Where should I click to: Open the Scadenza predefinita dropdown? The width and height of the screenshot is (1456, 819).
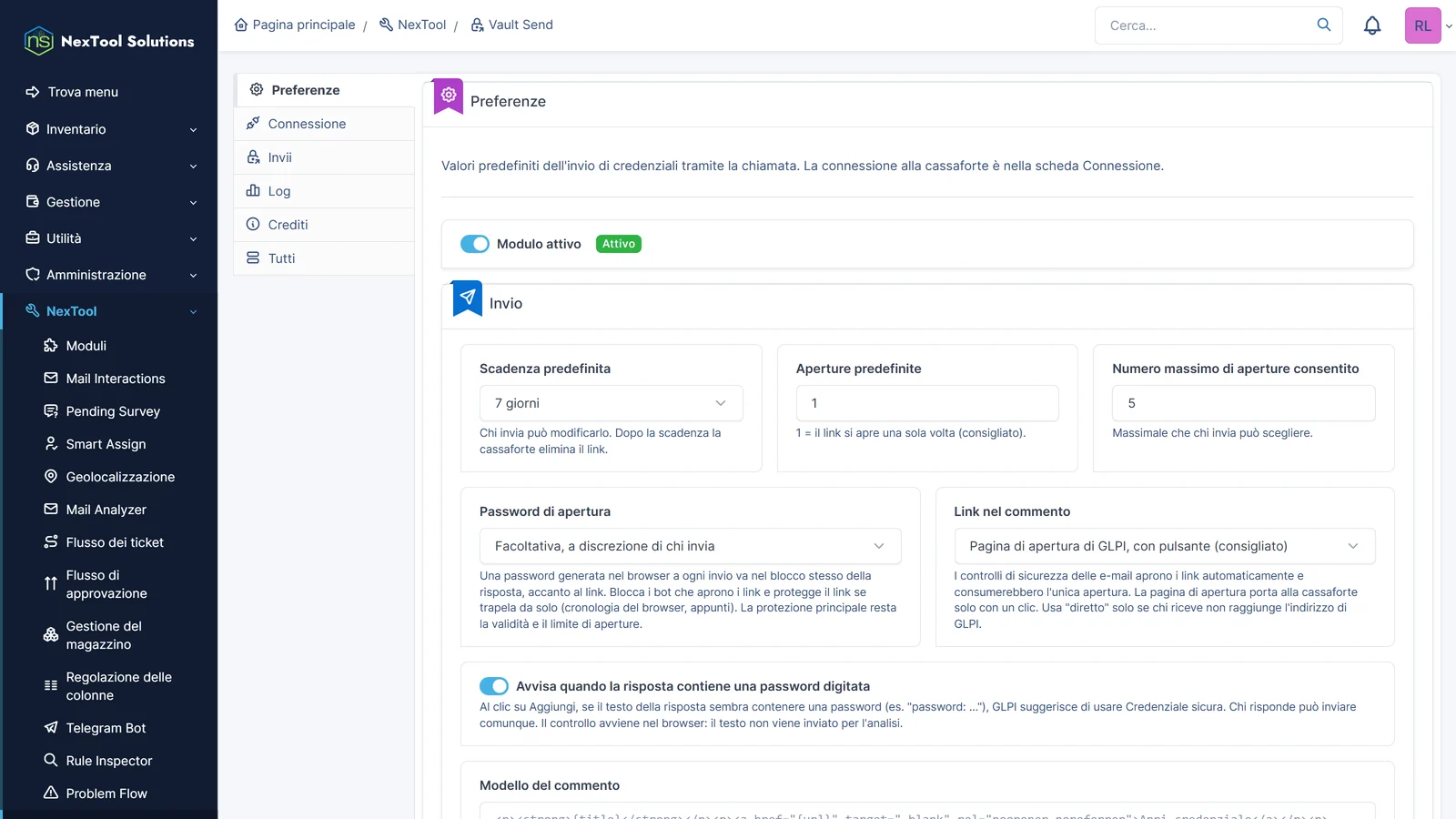(611, 403)
